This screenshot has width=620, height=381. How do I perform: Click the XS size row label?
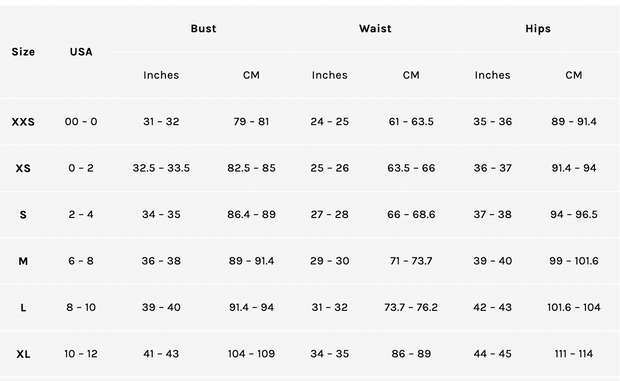pyautogui.click(x=23, y=168)
